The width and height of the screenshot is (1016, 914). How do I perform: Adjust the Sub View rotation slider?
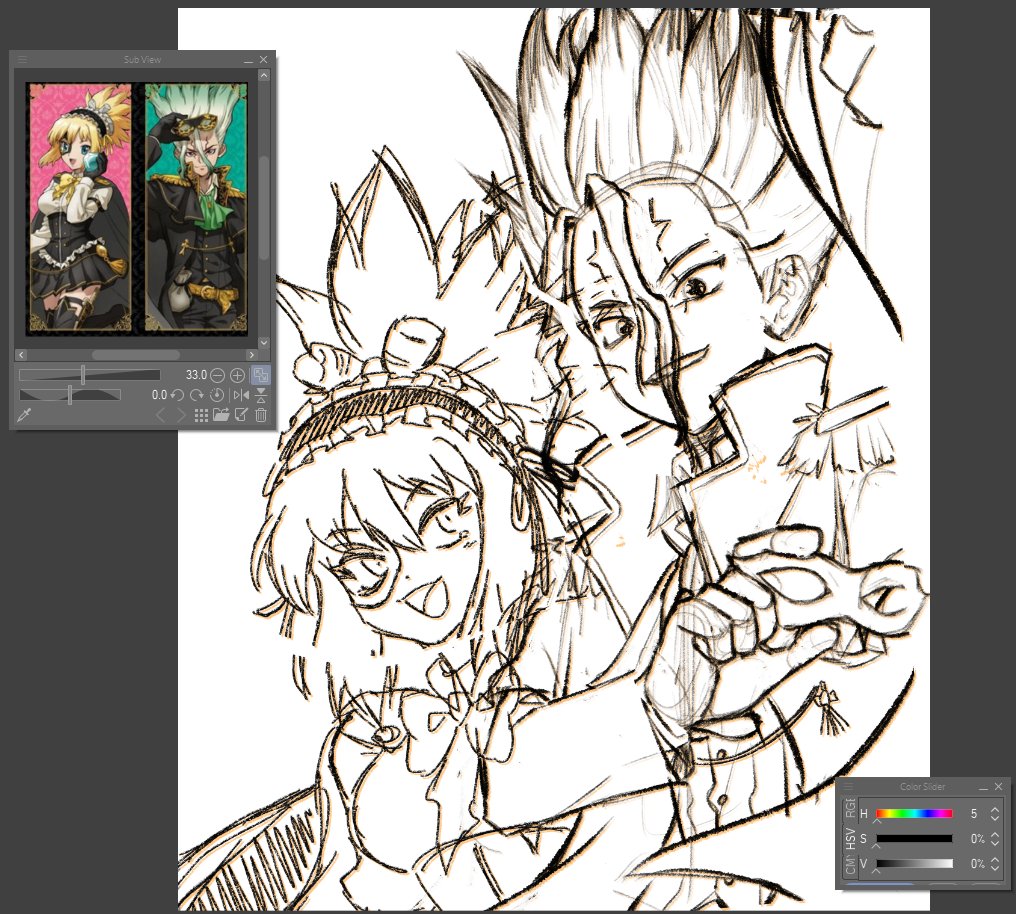[x=70, y=394]
